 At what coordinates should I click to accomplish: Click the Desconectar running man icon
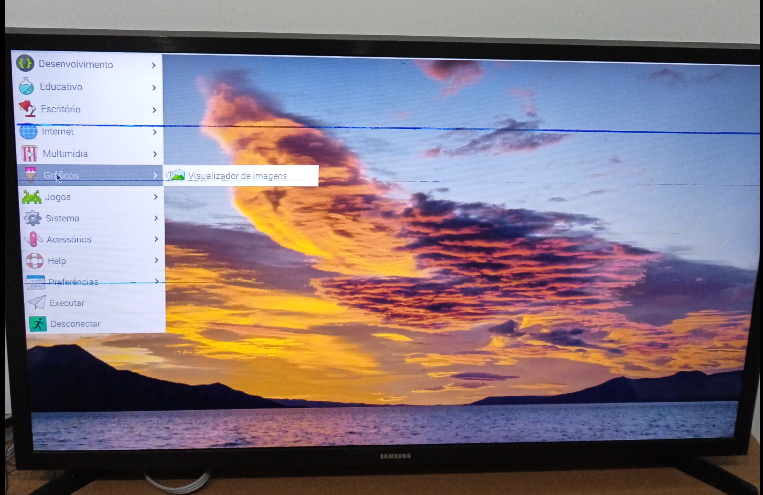[x=37, y=324]
